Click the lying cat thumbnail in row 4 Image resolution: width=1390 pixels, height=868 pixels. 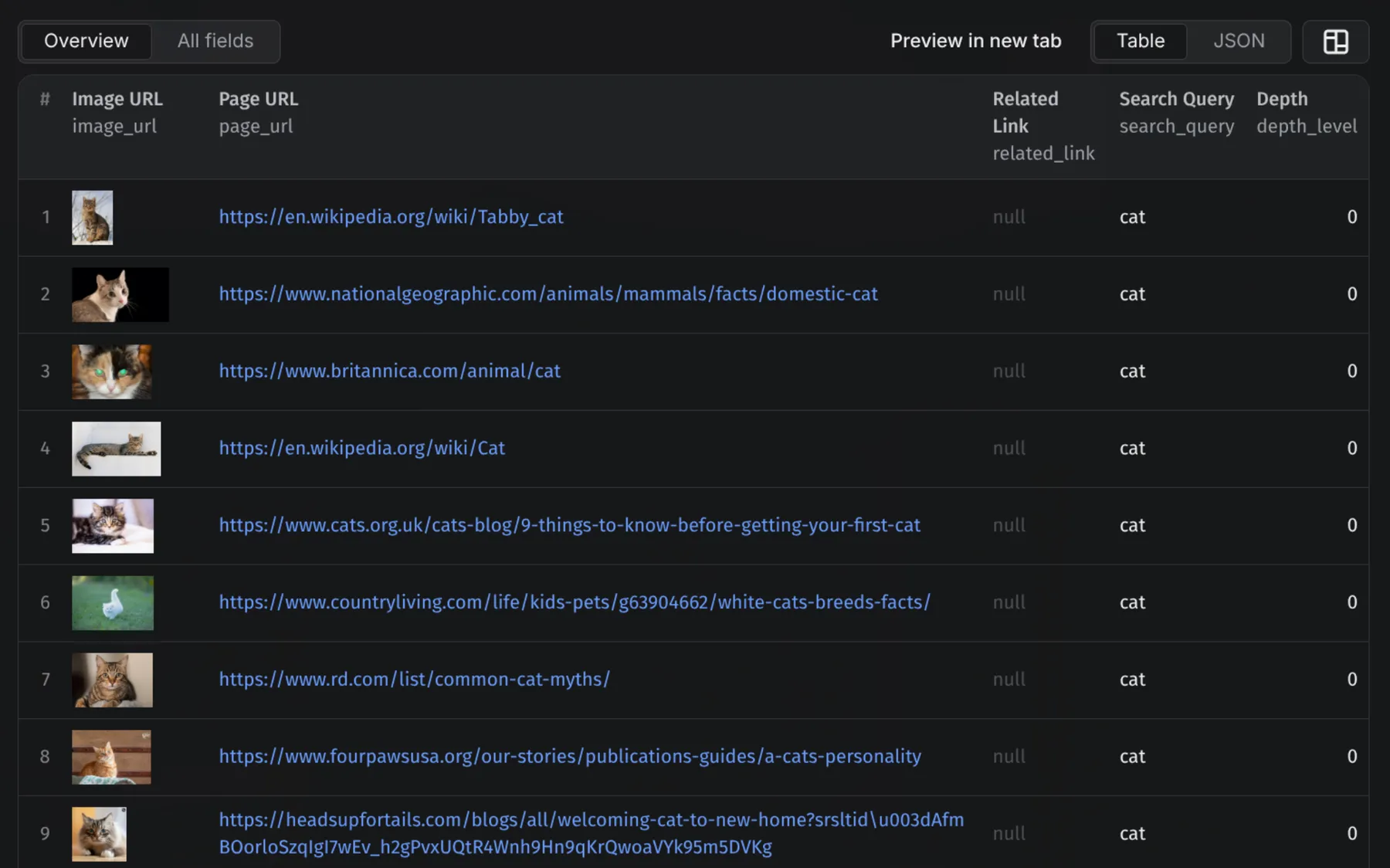click(x=117, y=449)
